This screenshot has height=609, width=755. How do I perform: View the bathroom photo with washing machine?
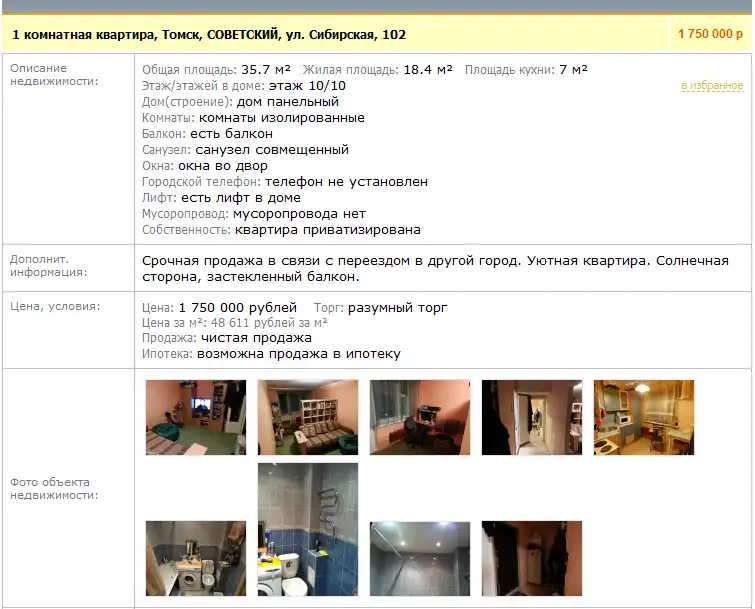pyautogui.click(x=195, y=558)
